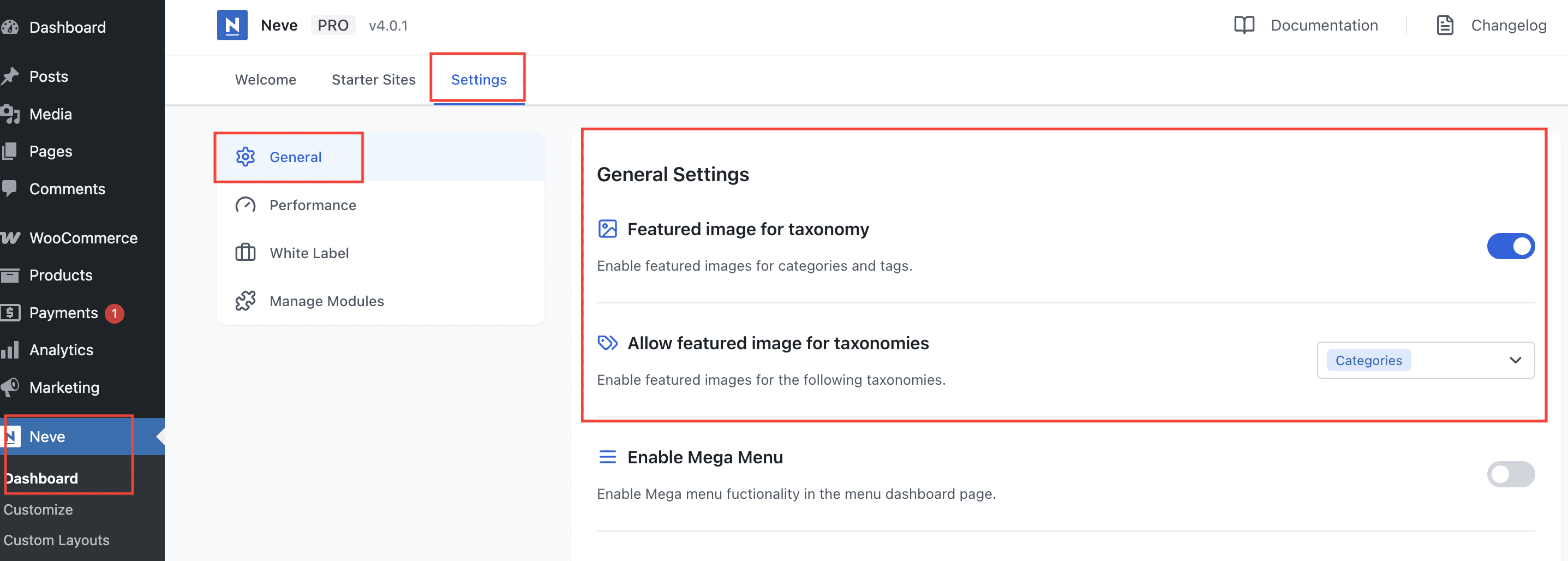Click the Changelog document icon
This screenshot has height=561, width=1568.
pos(1445,25)
